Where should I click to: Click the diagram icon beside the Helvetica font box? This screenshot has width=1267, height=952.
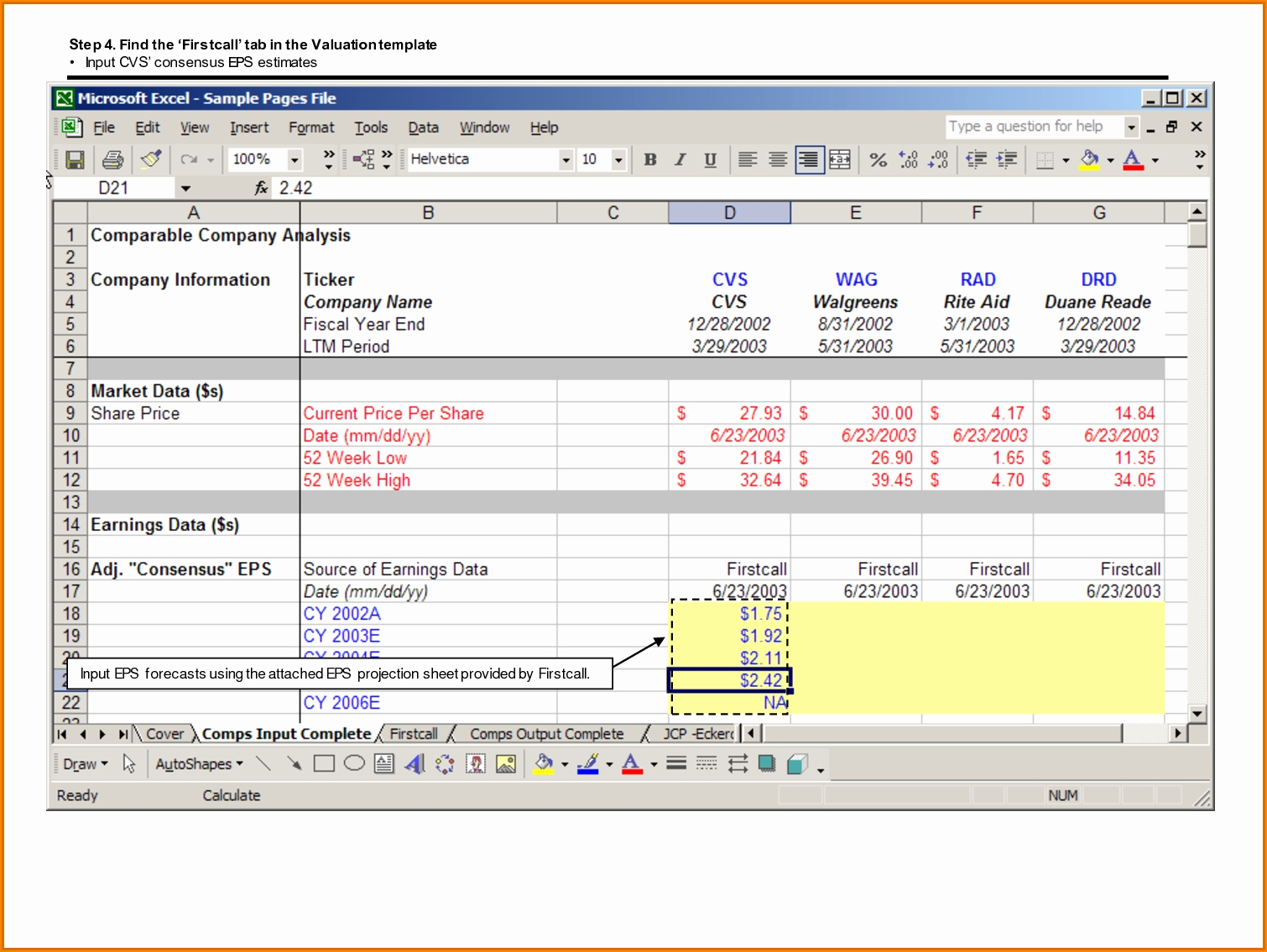pyautogui.click(x=363, y=159)
